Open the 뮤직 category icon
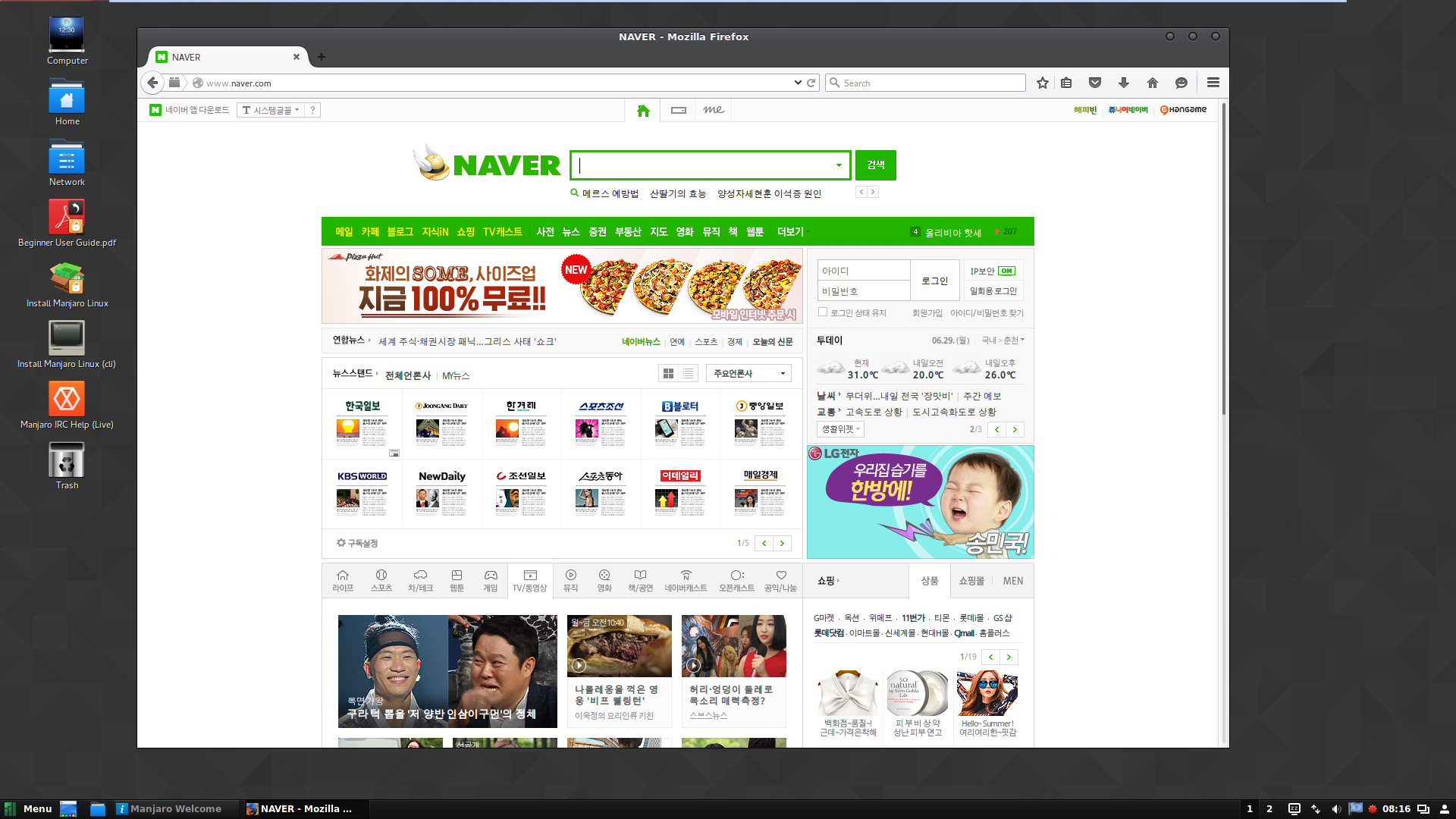This screenshot has height=819, width=1456. 571,581
